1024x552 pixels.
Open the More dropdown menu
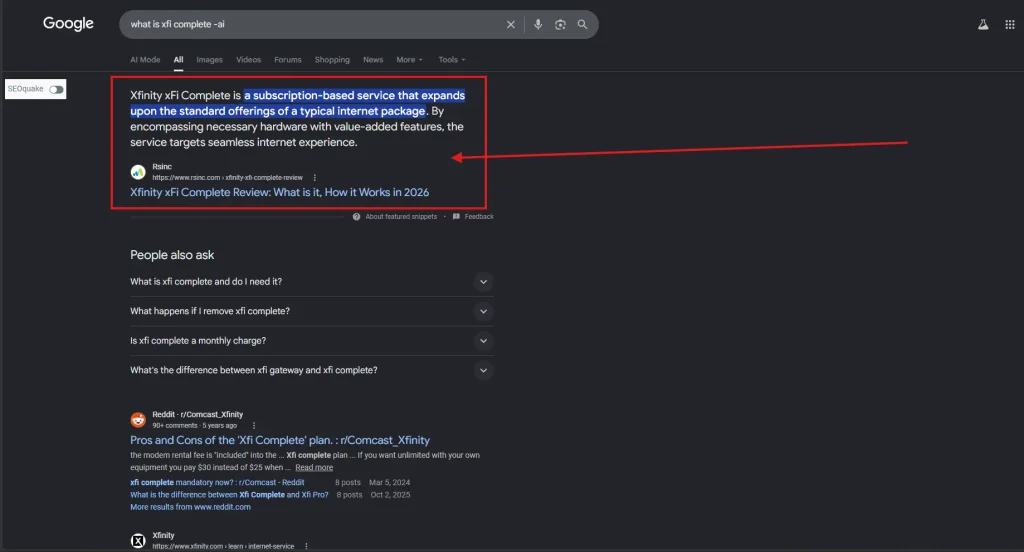tap(409, 59)
